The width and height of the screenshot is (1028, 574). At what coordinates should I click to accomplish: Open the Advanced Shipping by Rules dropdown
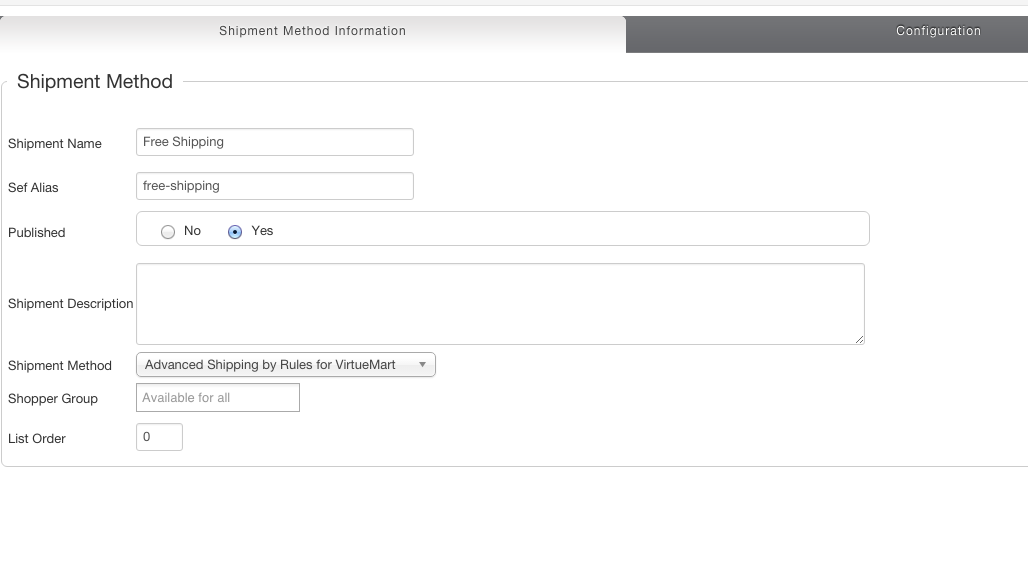[x=285, y=365]
